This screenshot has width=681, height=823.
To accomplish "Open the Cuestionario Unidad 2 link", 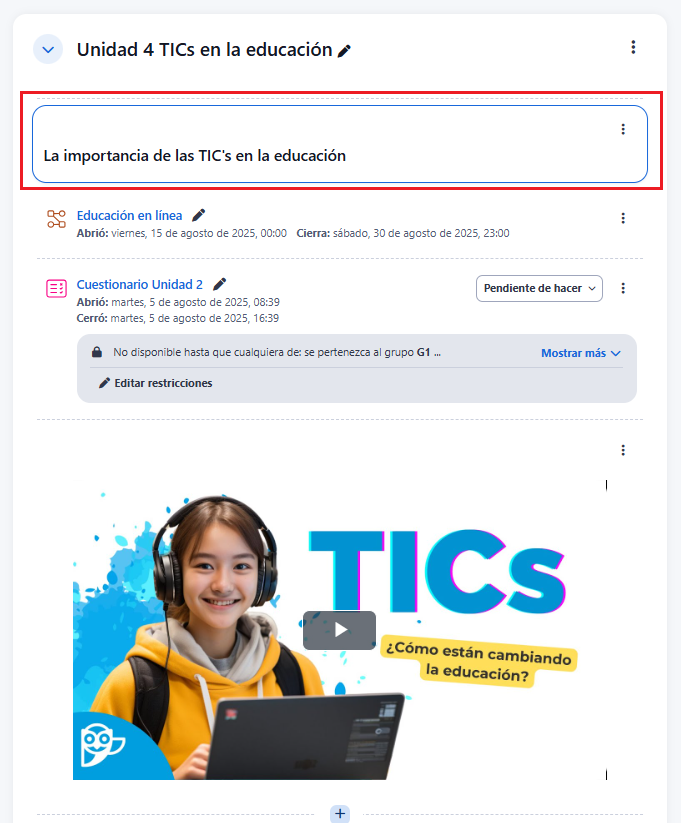I will pyautogui.click(x=140, y=284).
